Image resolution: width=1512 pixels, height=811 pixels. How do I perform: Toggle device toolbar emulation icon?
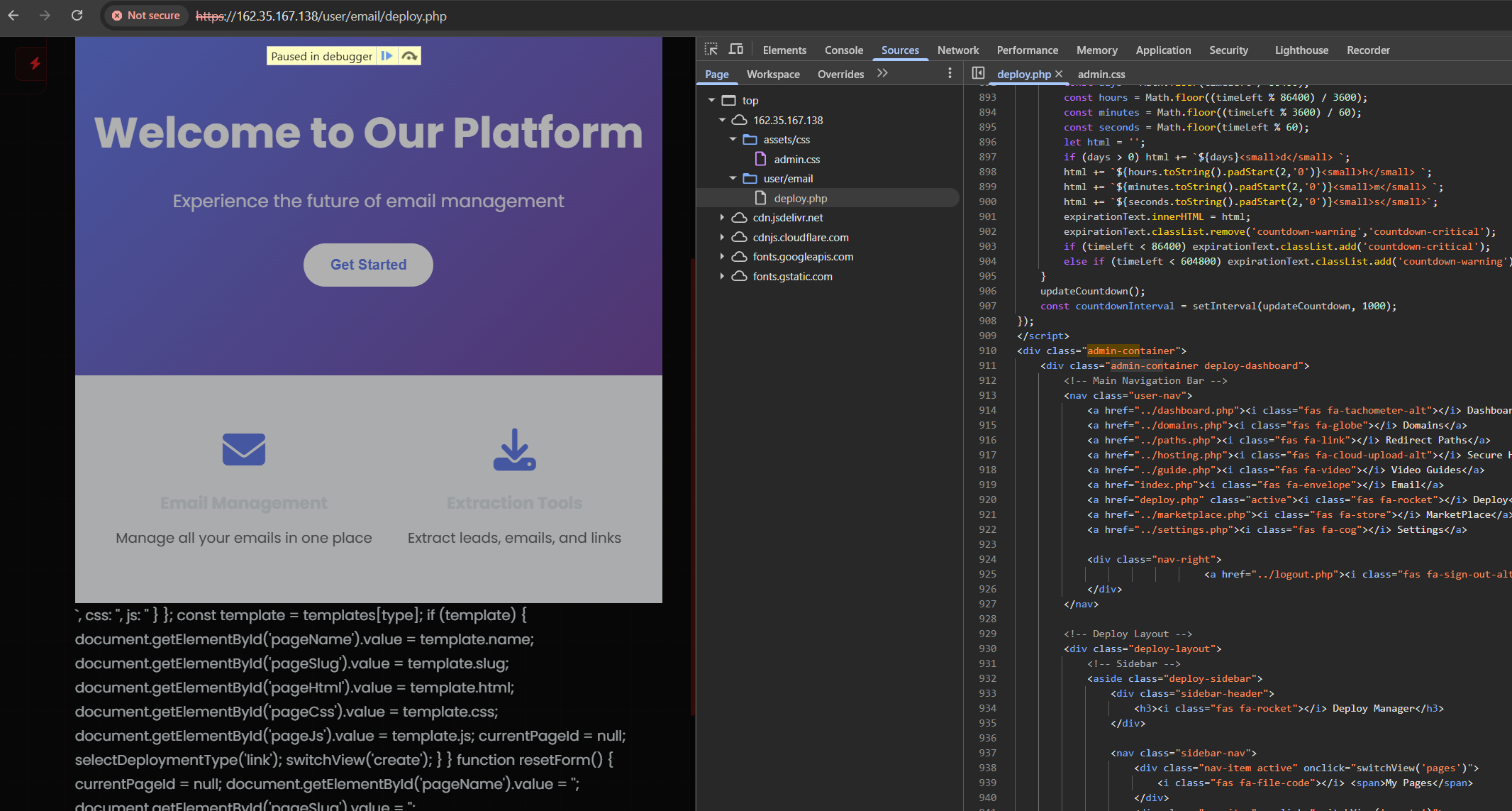tap(736, 50)
